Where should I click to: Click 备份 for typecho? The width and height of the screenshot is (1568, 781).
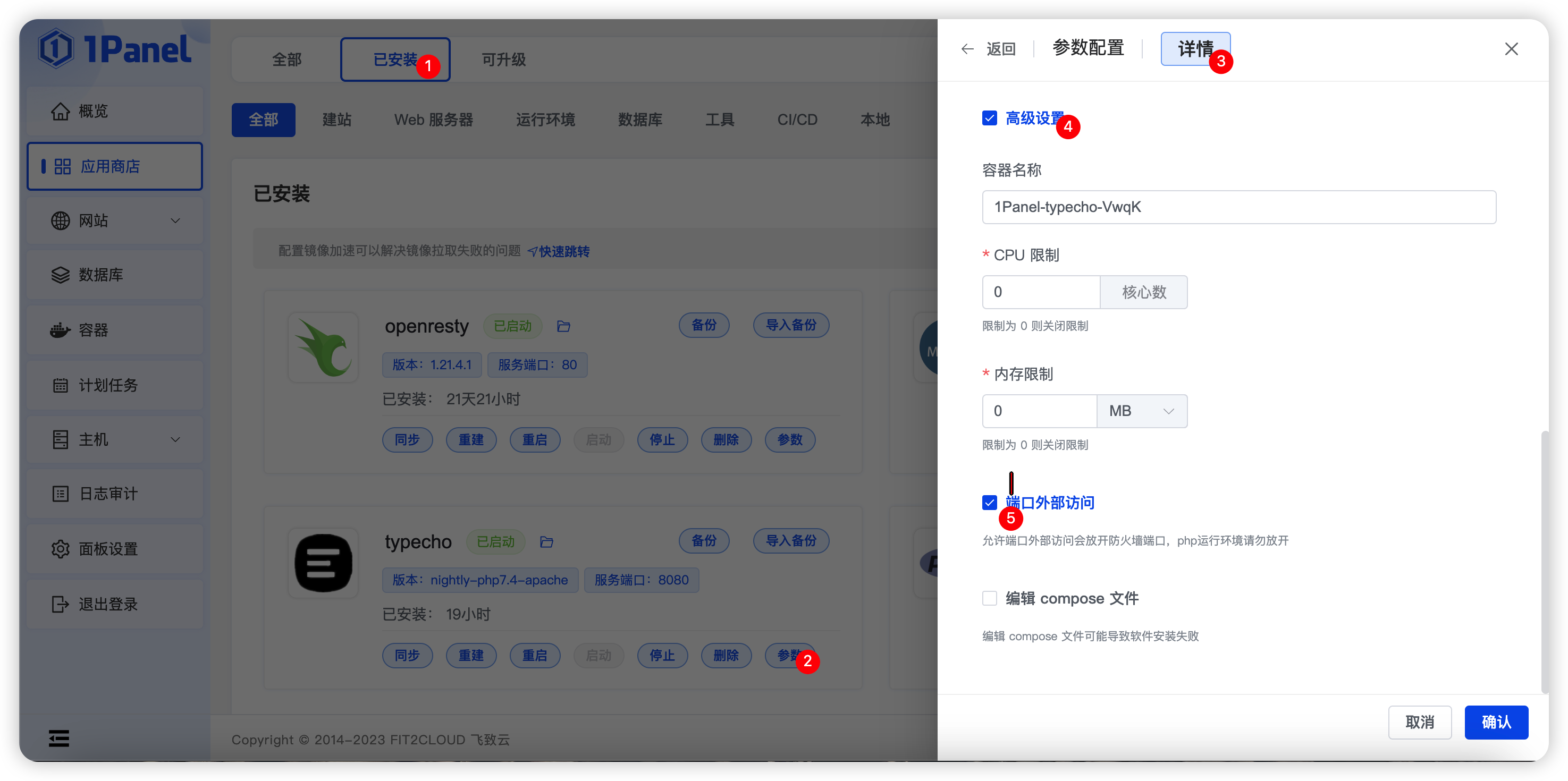[x=704, y=541]
